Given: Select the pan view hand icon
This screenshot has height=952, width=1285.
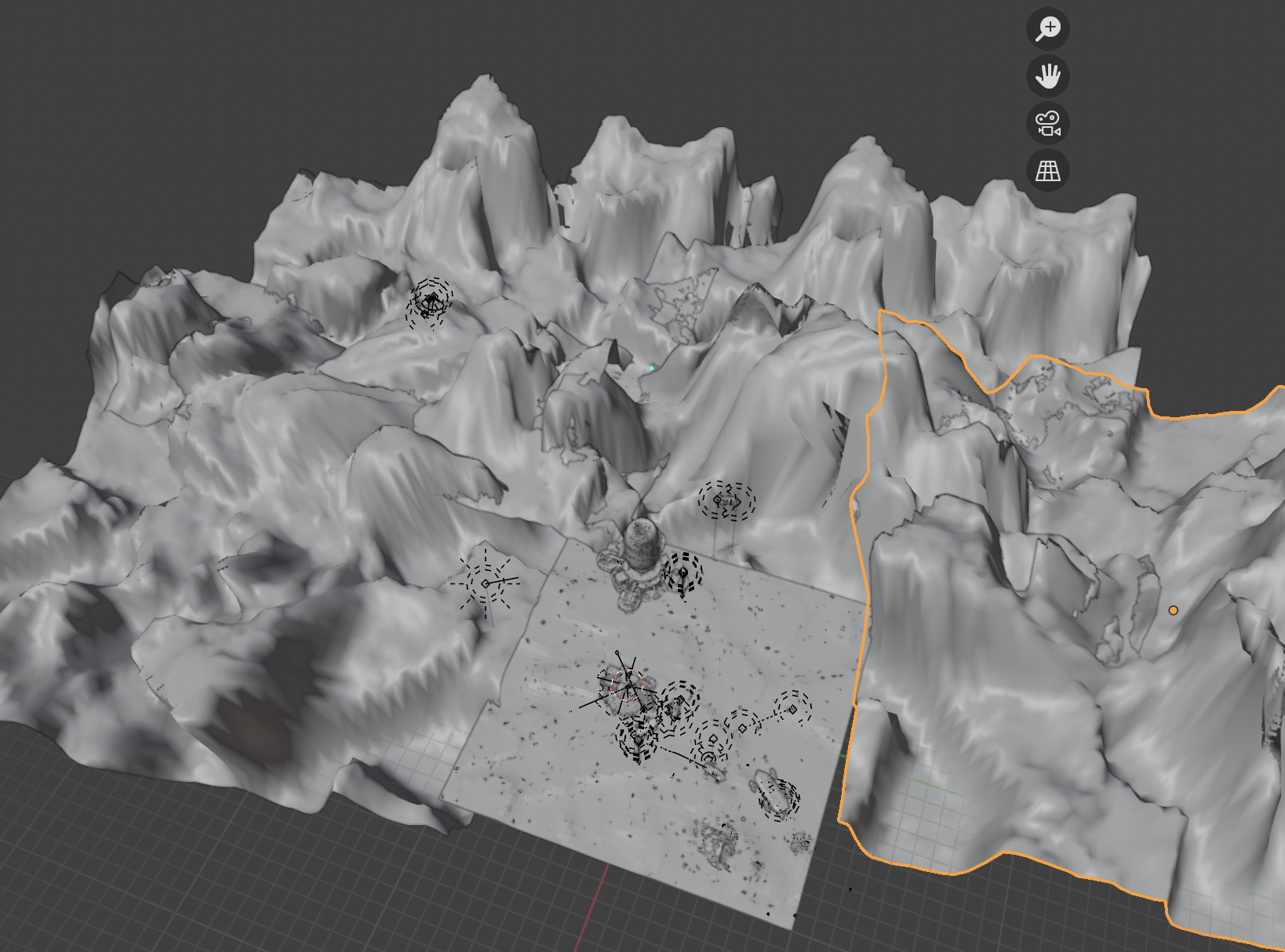Looking at the screenshot, I should (x=1048, y=76).
